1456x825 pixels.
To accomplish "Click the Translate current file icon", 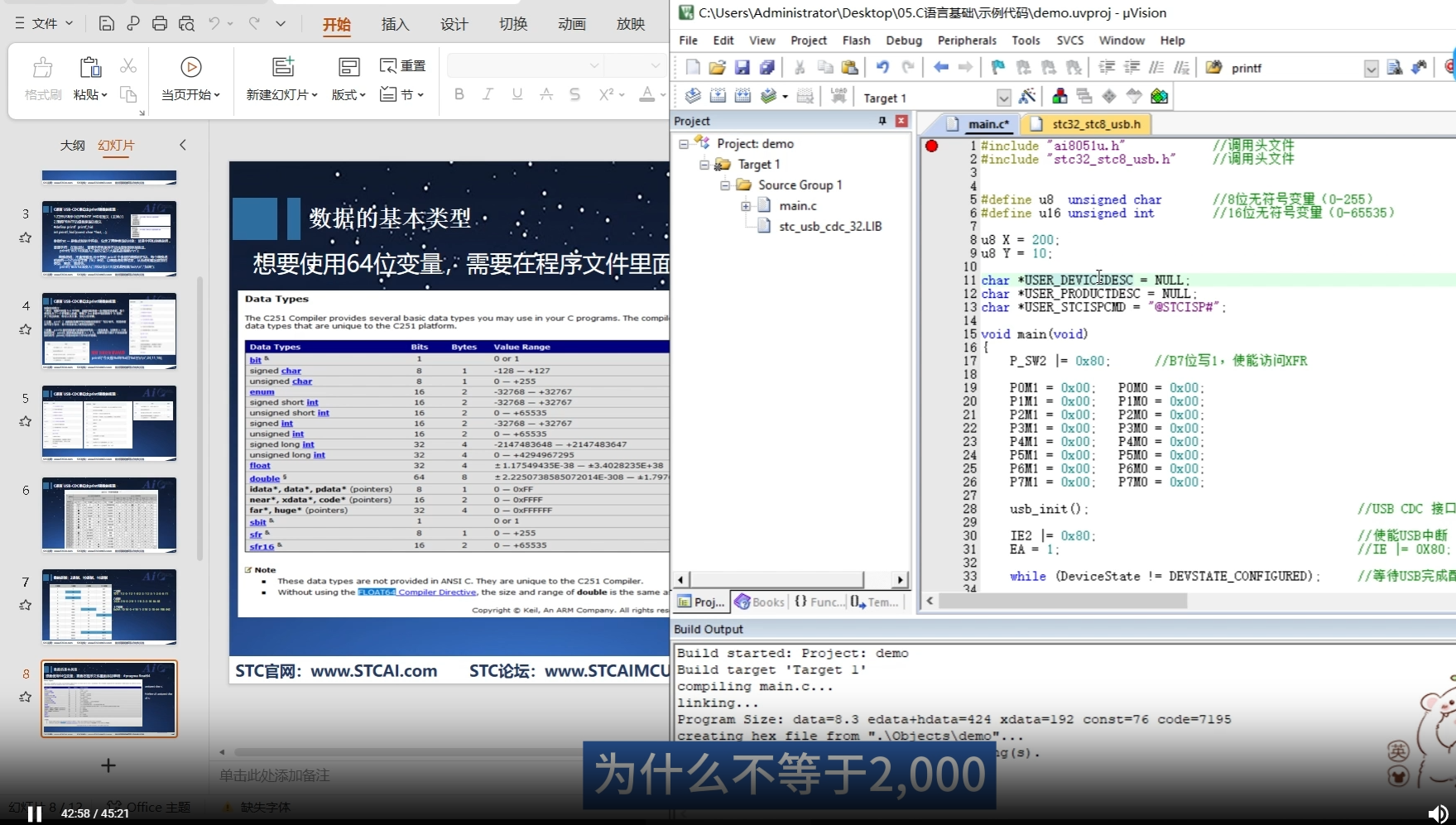I will [x=693, y=97].
